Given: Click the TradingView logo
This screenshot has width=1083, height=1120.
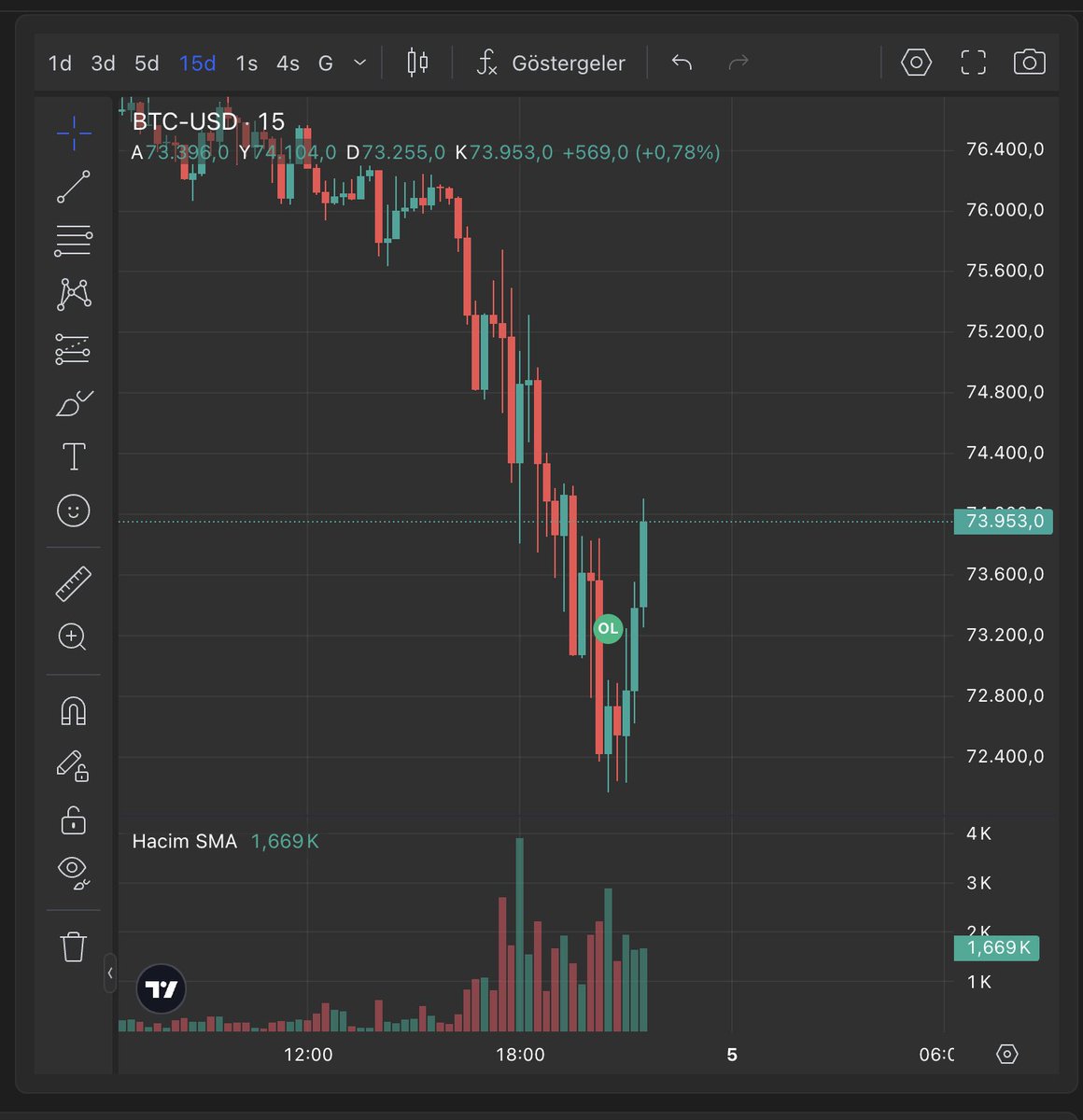Looking at the screenshot, I should click(x=161, y=989).
